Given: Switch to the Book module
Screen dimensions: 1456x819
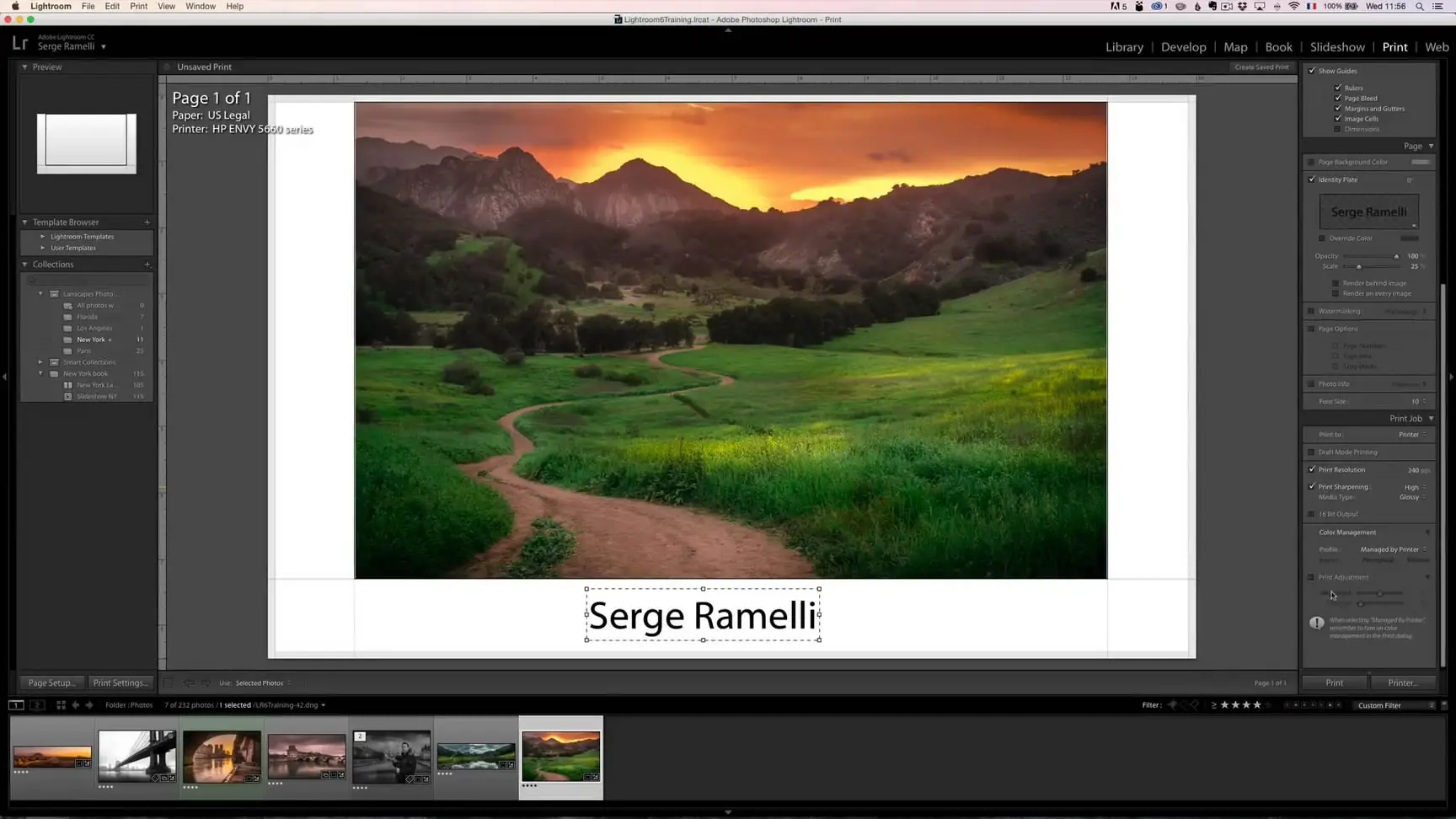Looking at the screenshot, I should (x=1278, y=47).
